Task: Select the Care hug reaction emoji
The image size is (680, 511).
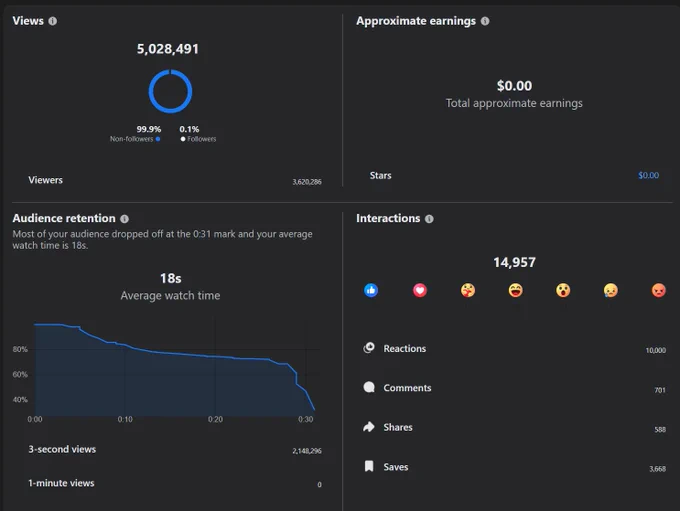Action: (x=468, y=290)
